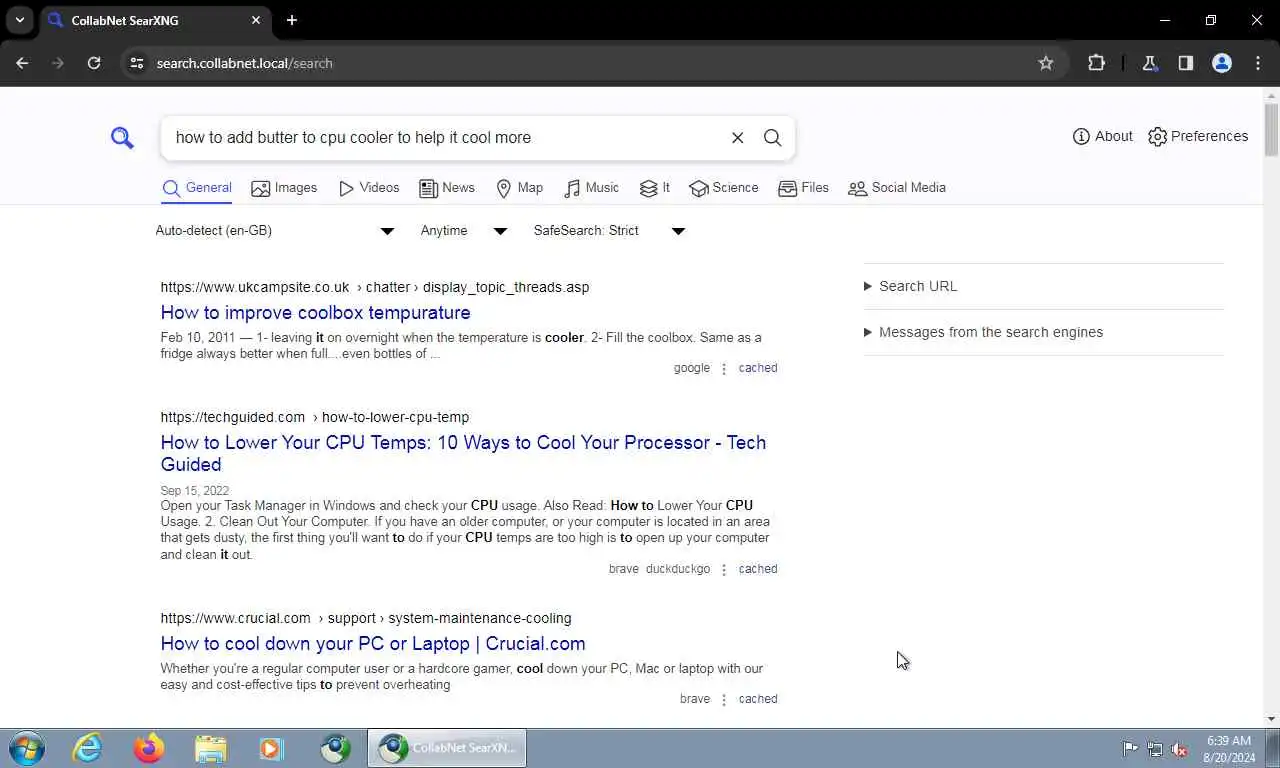
Task: Launch Internet Explorer from taskbar
Action: tap(88, 748)
